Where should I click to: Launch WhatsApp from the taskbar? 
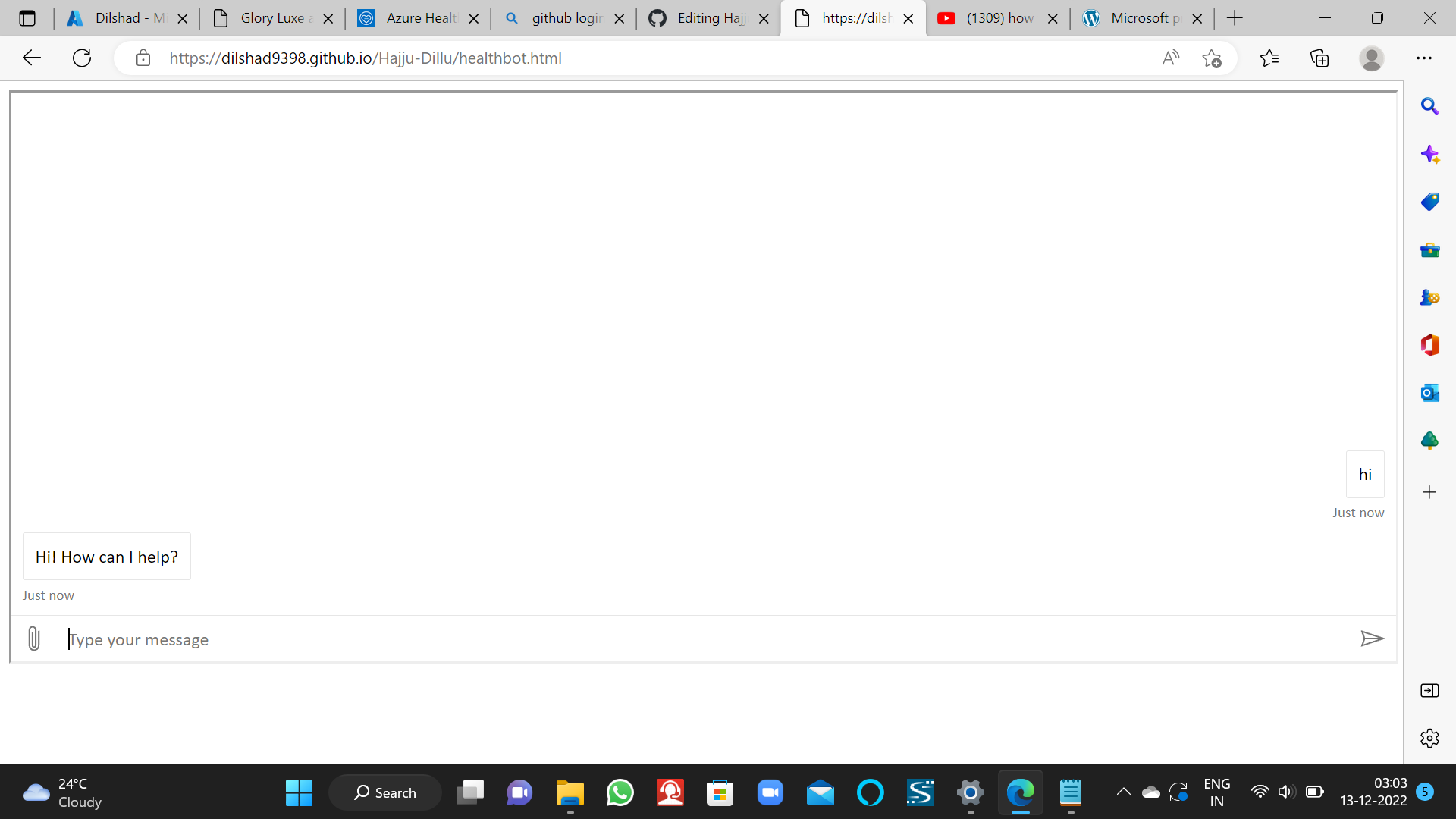pos(620,792)
